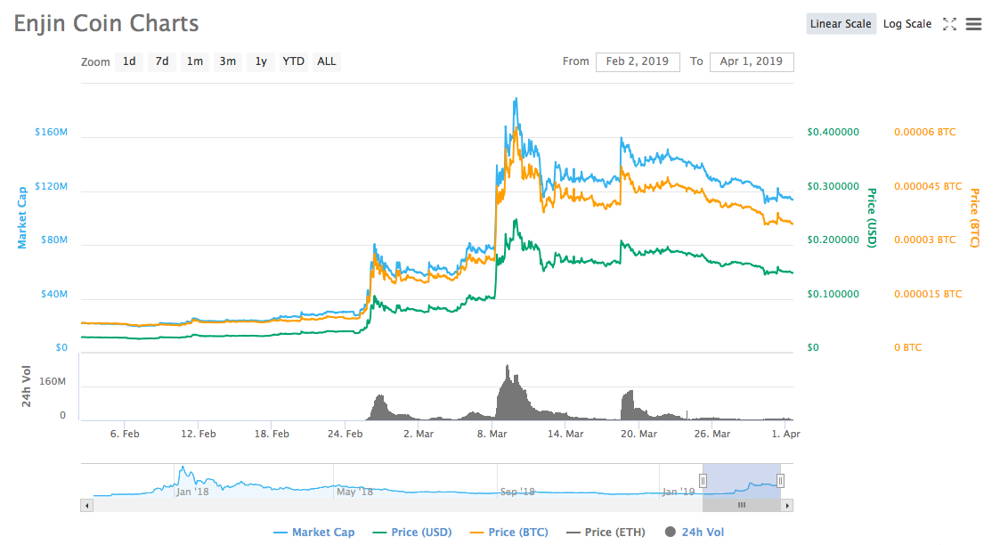Image resolution: width=1000 pixels, height=545 pixels.
Task: Click the navigator left scroll arrow
Action: (x=87, y=505)
